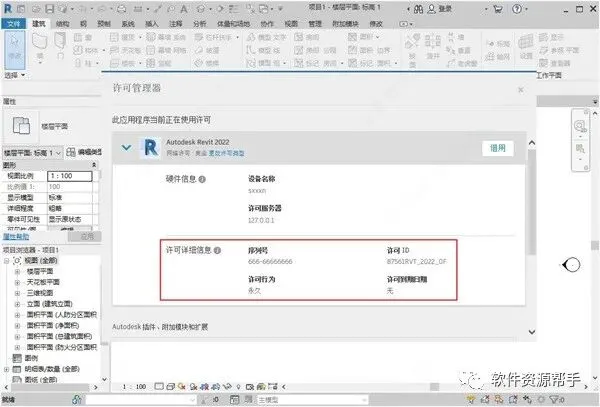The height and width of the screenshot is (407, 600).
Task: Select 图例 Legends in project browser
Action: (x=31, y=358)
